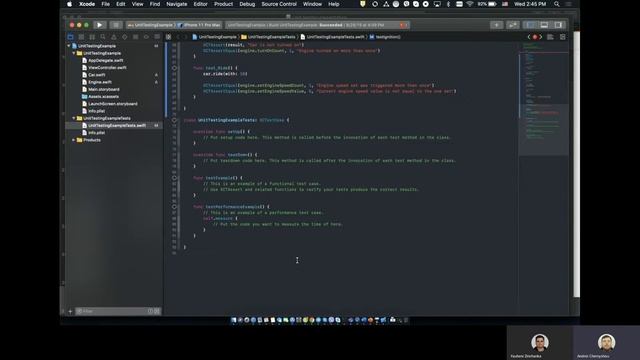This screenshot has width=640, height=360.
Task: Open the Edit menu
Action: point(120,4)
